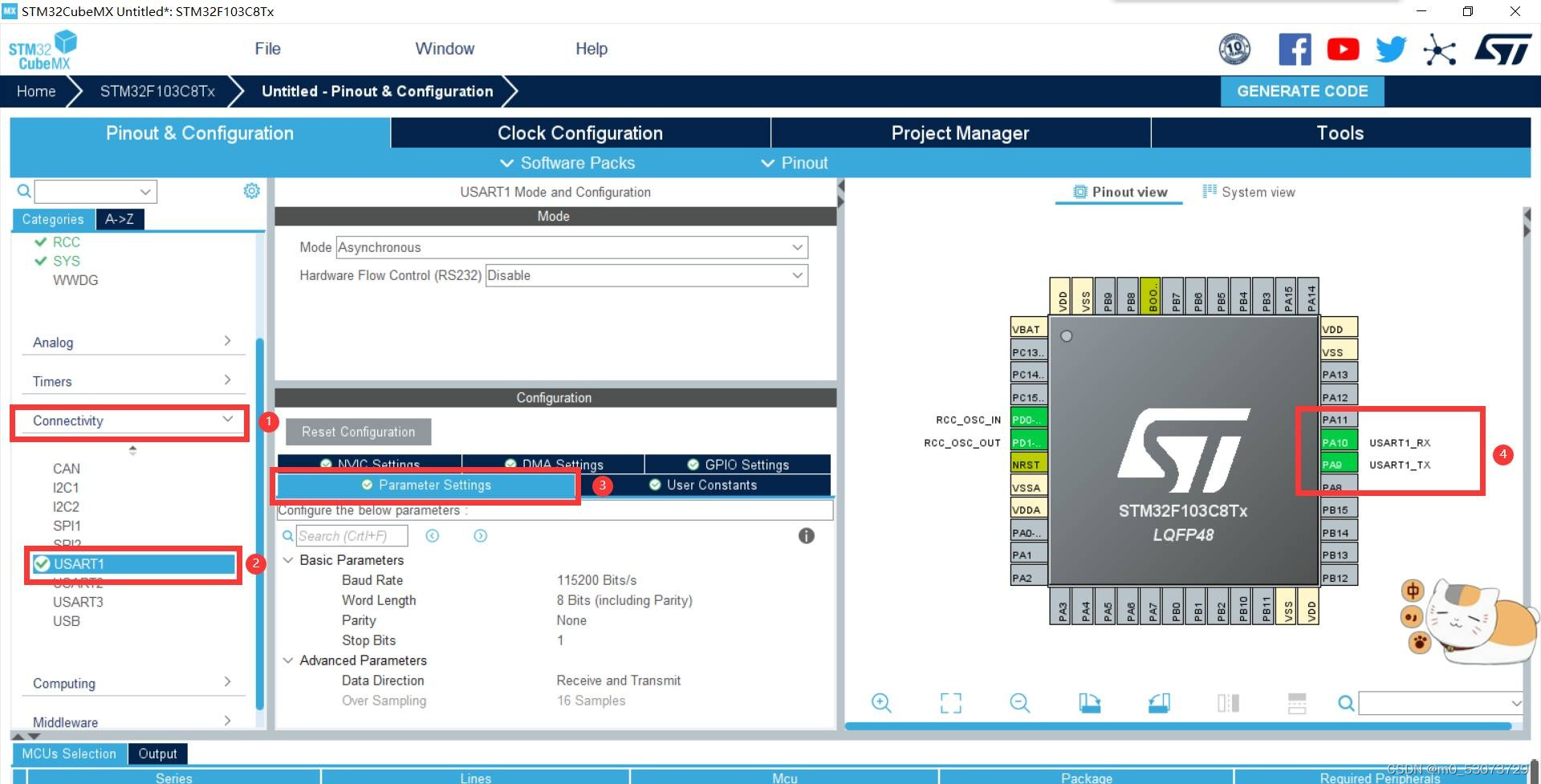The width and height of the screenshot is (1541, 784).
Task: Open the Pinout dropdown menu
Action: pyautogui.click(x=795, y=163)
